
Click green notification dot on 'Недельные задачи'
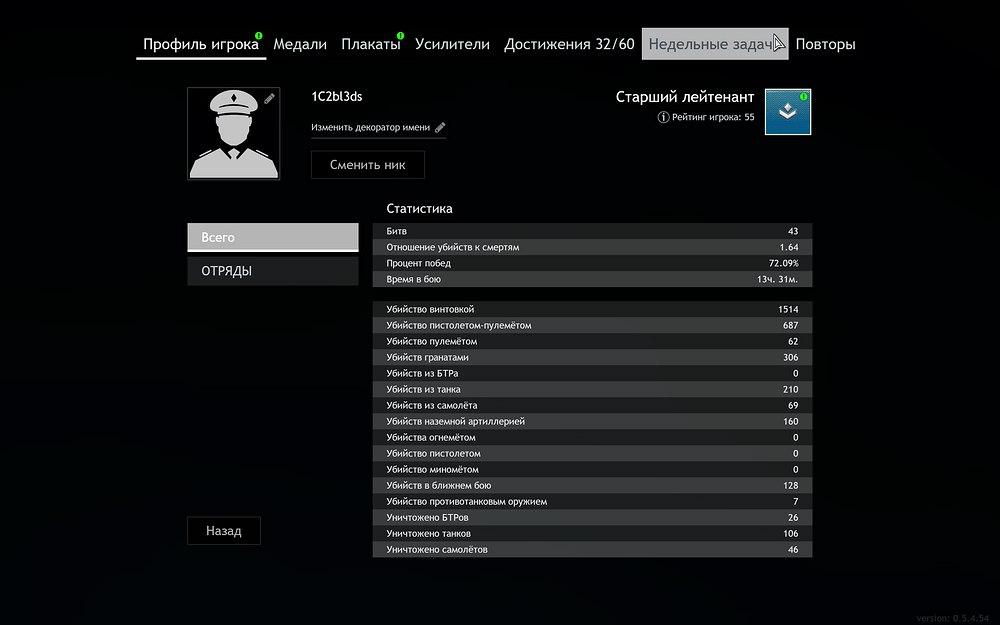(x=783, y=33)
